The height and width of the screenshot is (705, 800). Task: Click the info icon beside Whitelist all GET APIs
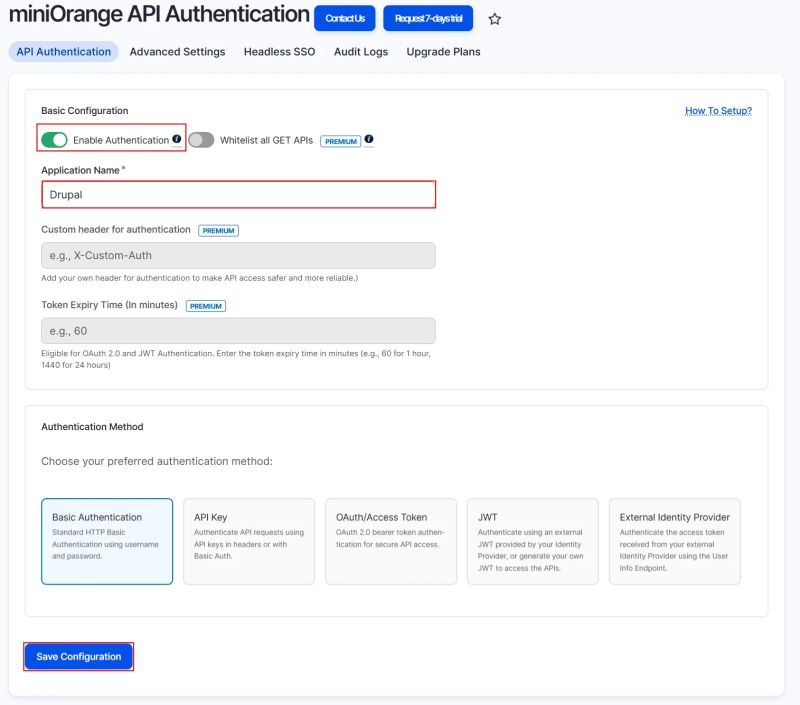coord(369,141)
